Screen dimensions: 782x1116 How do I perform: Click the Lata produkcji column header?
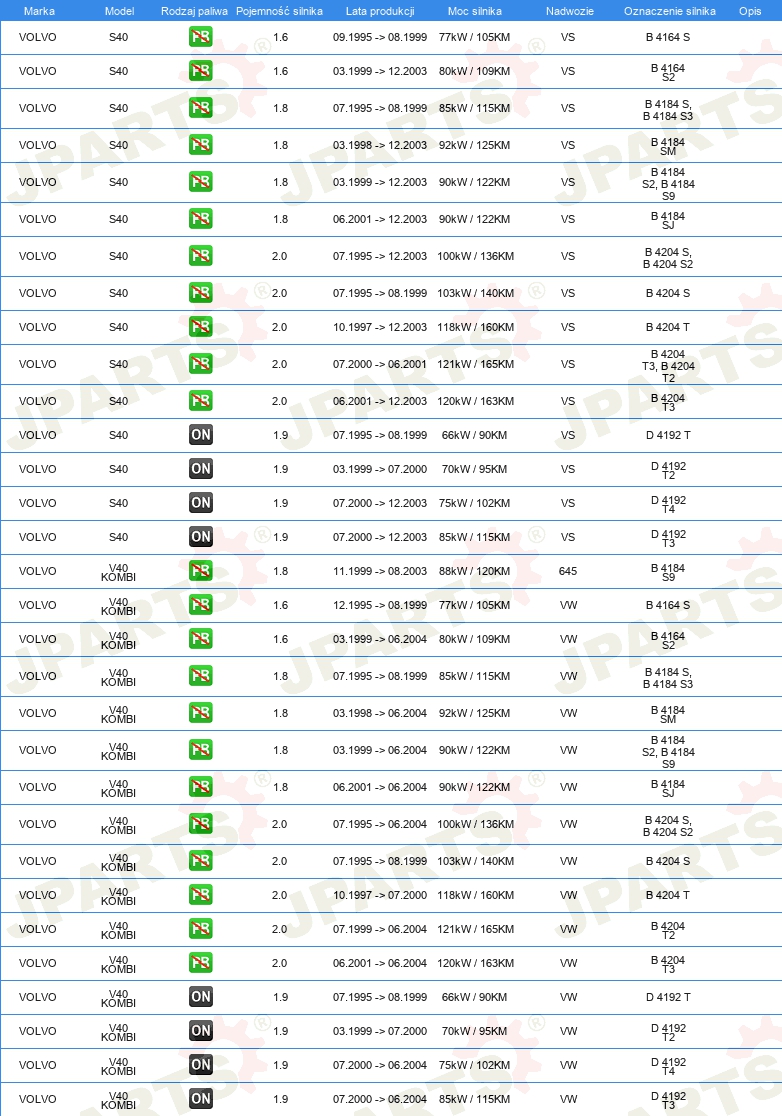click(380, 11)
